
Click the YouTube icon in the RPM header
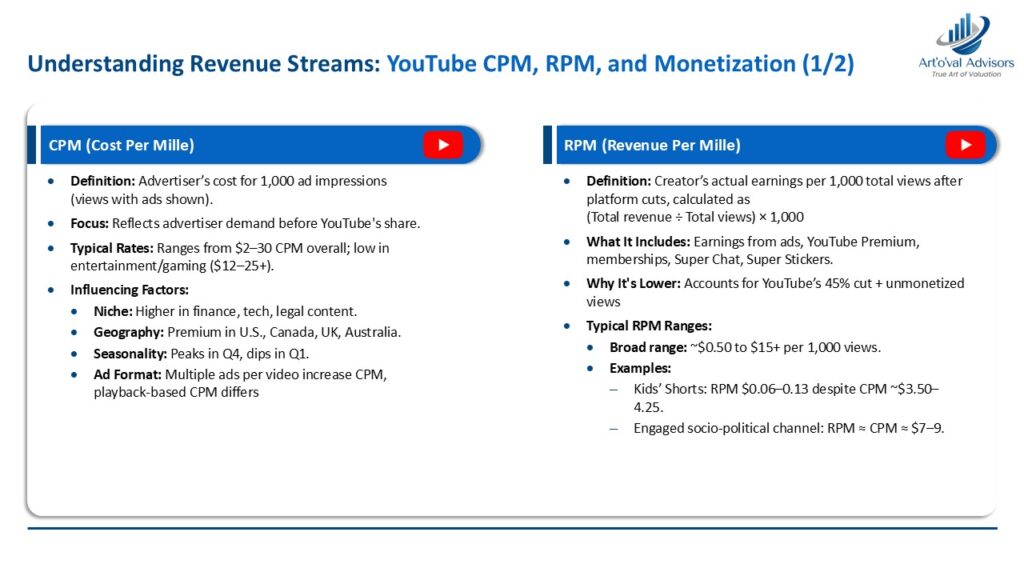965,145
